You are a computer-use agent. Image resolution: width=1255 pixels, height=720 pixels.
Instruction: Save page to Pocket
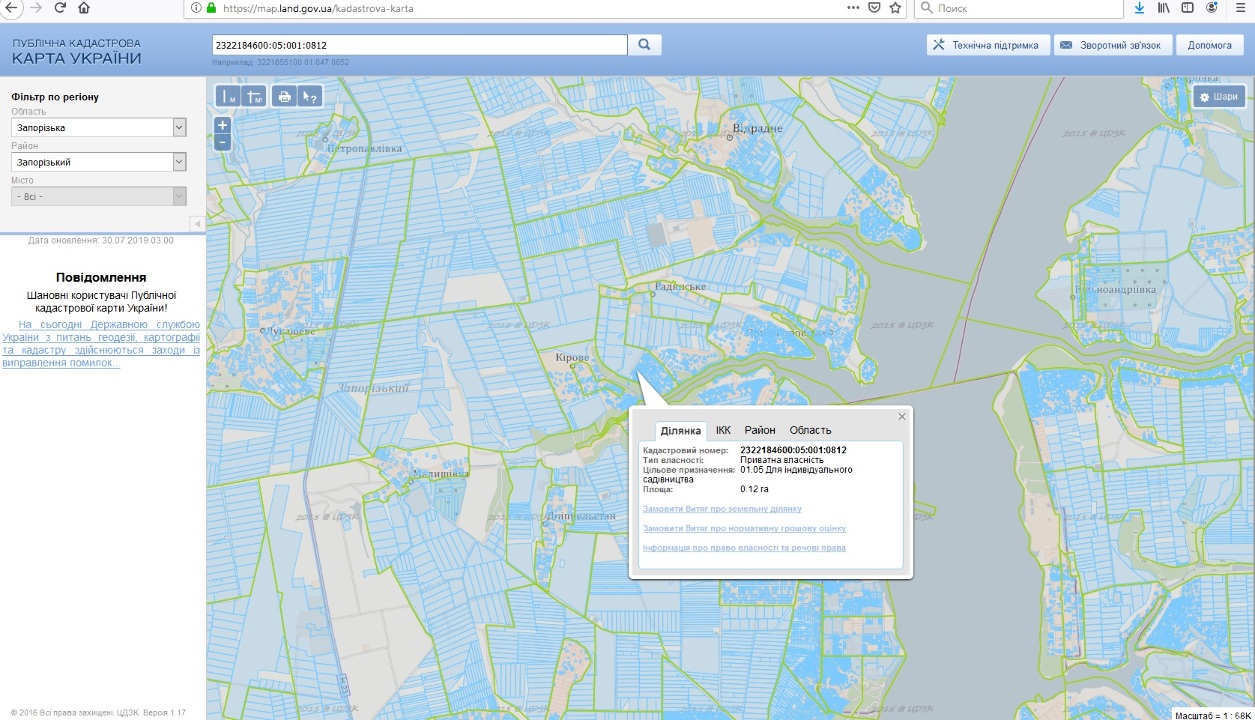874,8
